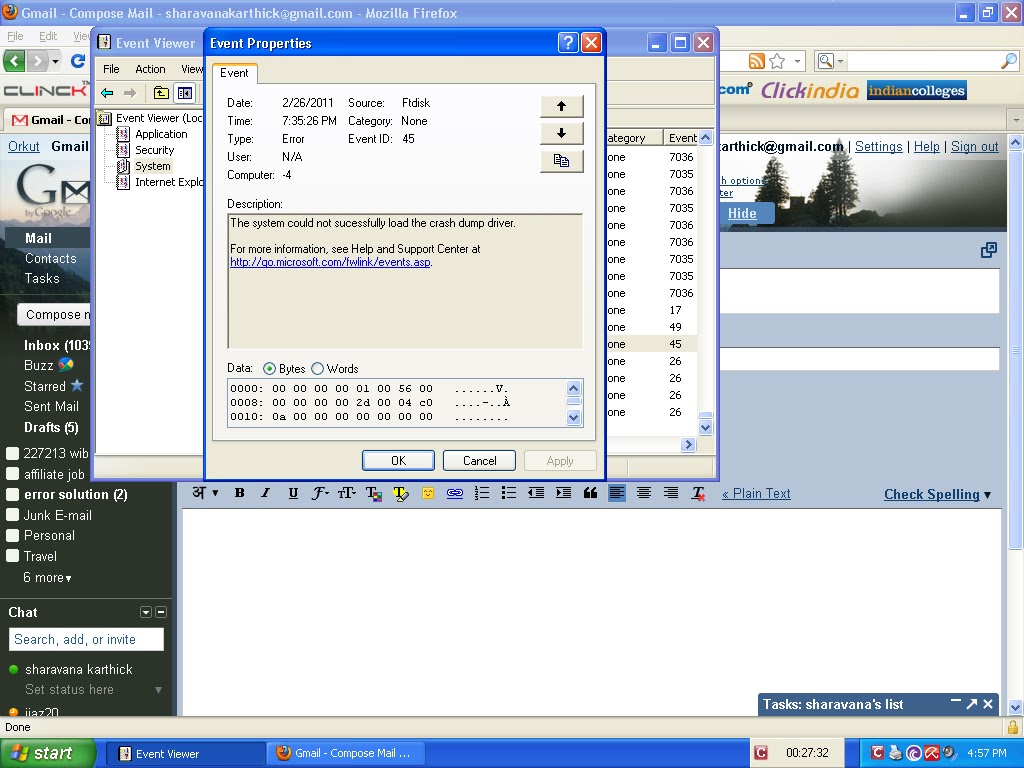Copy event details to clipboard

561,161
